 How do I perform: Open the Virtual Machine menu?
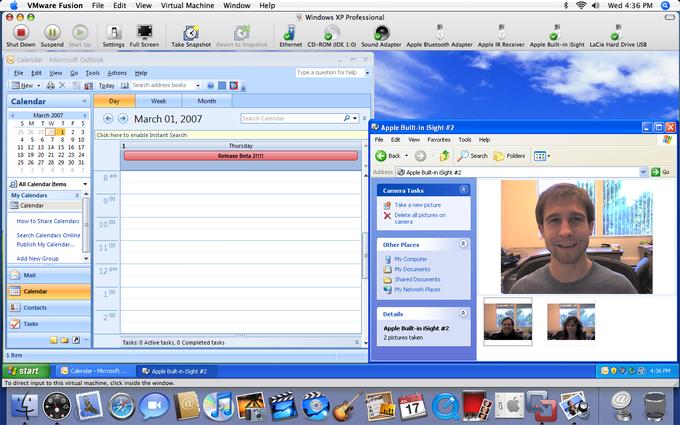click(187, 6)
